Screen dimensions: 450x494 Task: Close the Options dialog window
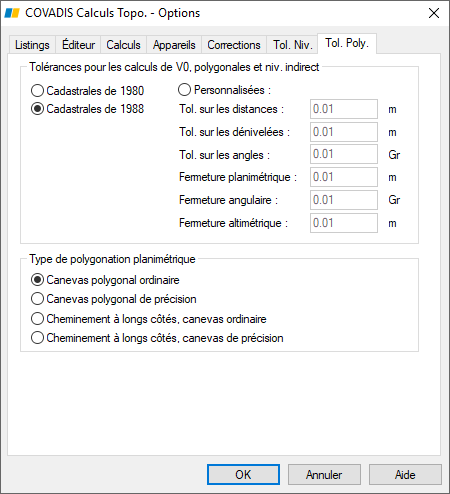tap(434, 13)
